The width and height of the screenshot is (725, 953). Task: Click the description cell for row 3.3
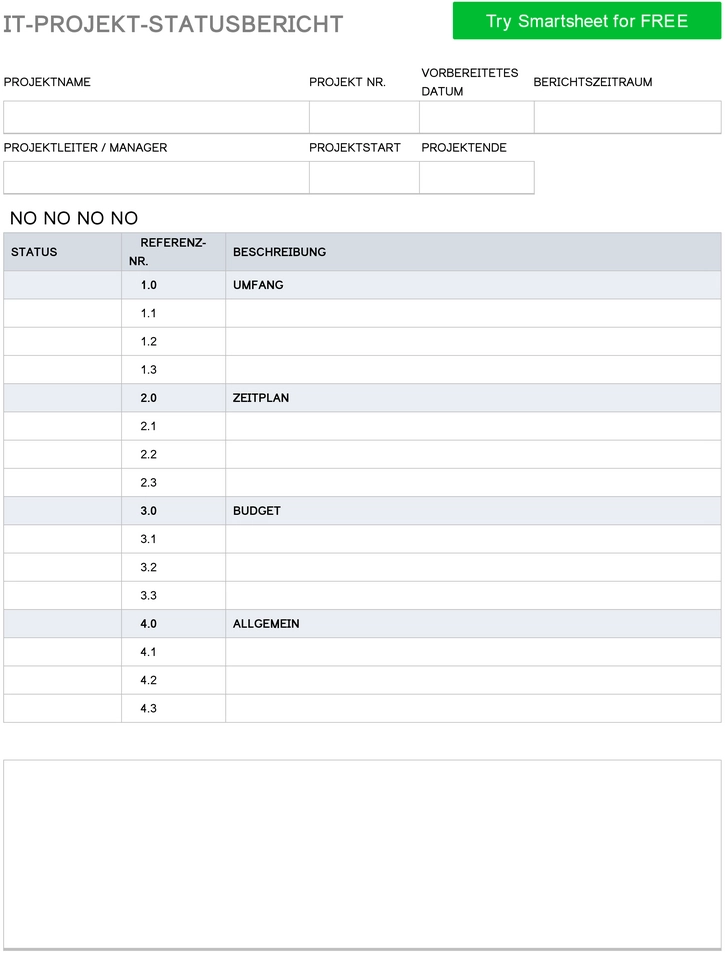[473, 596]
